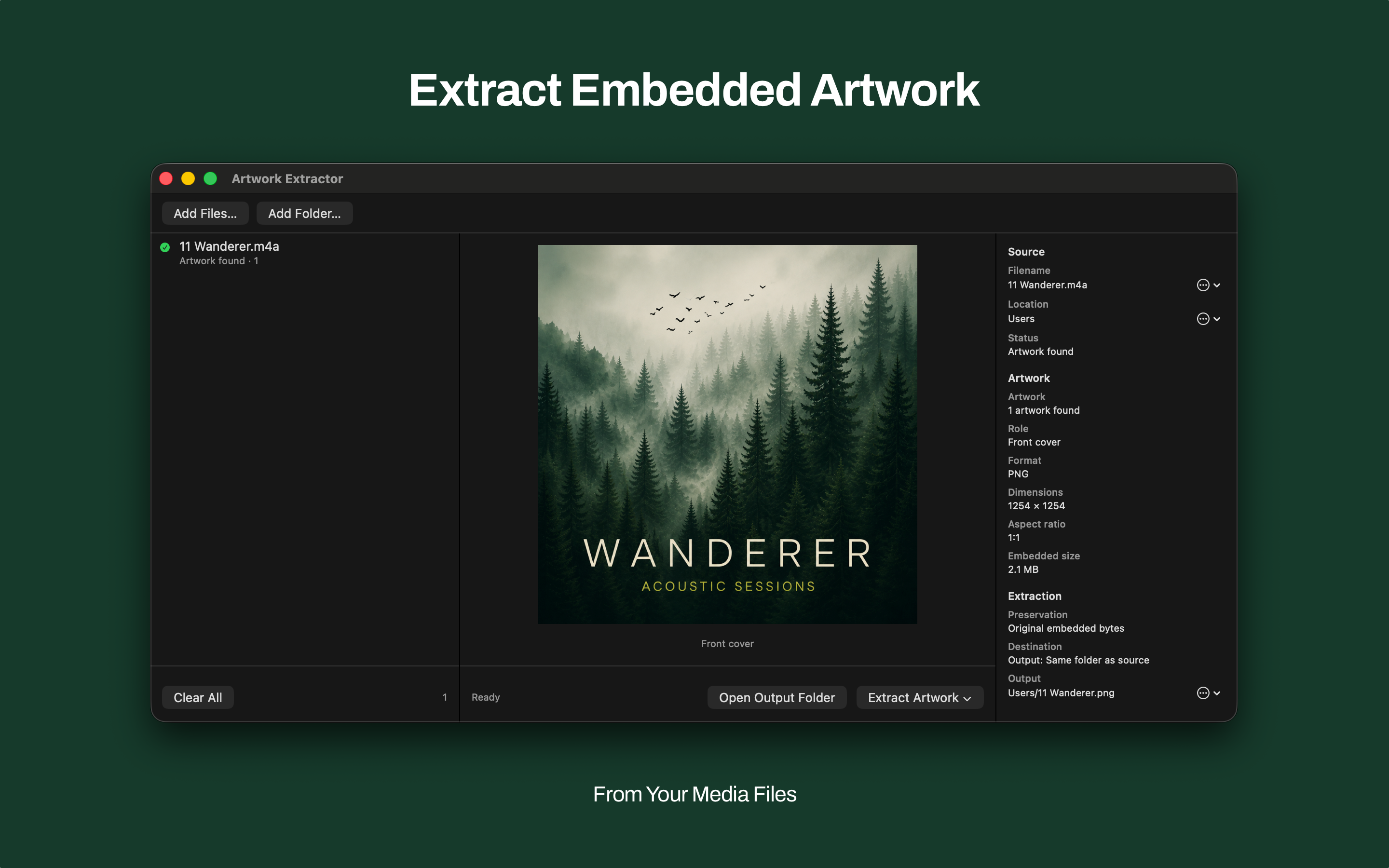Open the Filename options ellipsis menu
This screenshot has height=868, width=1389.
point(1208,285)
